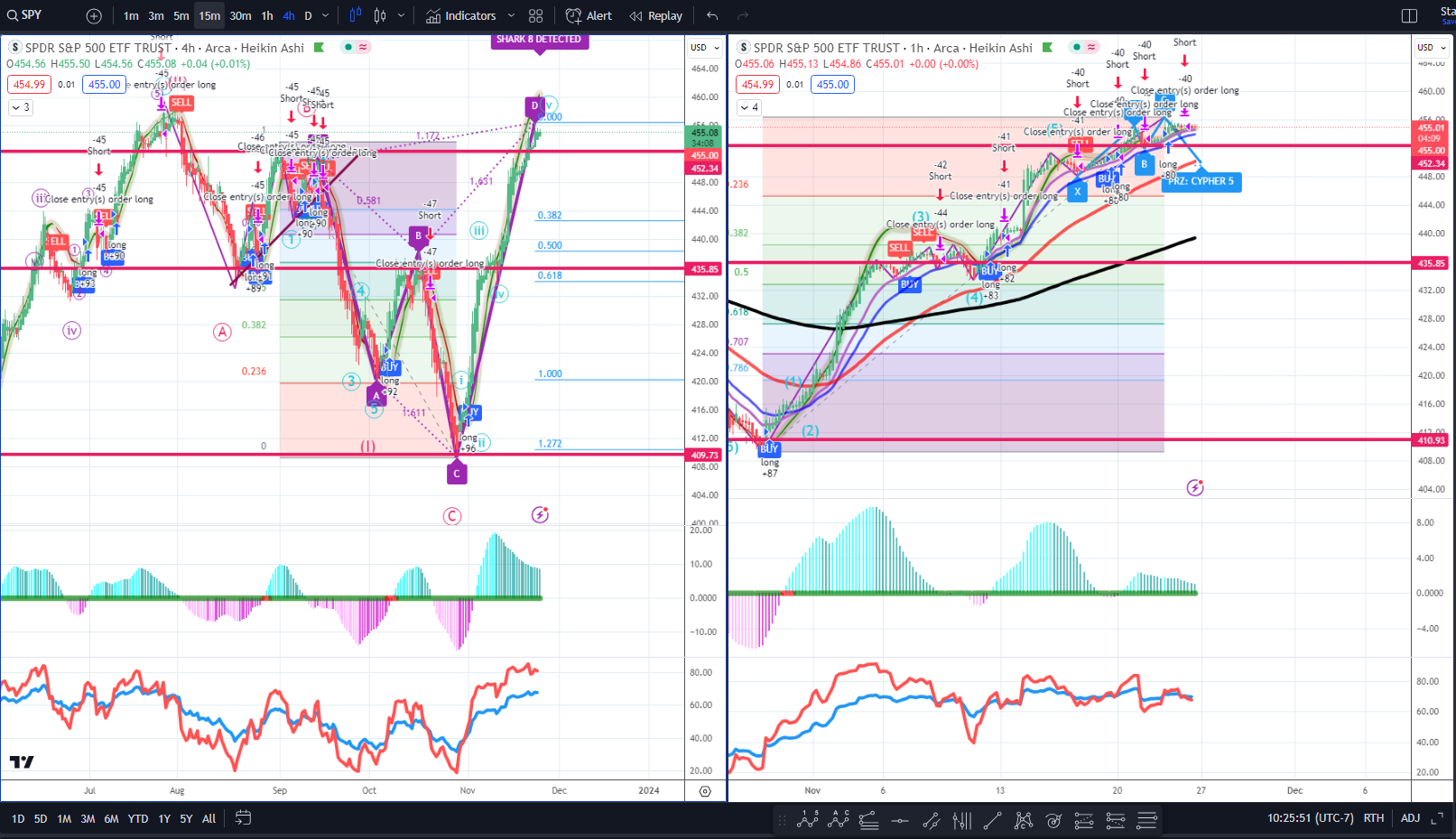Set date range to 6M
The width and height of the screenshot is (1456, 839).
tap(111, 819)
